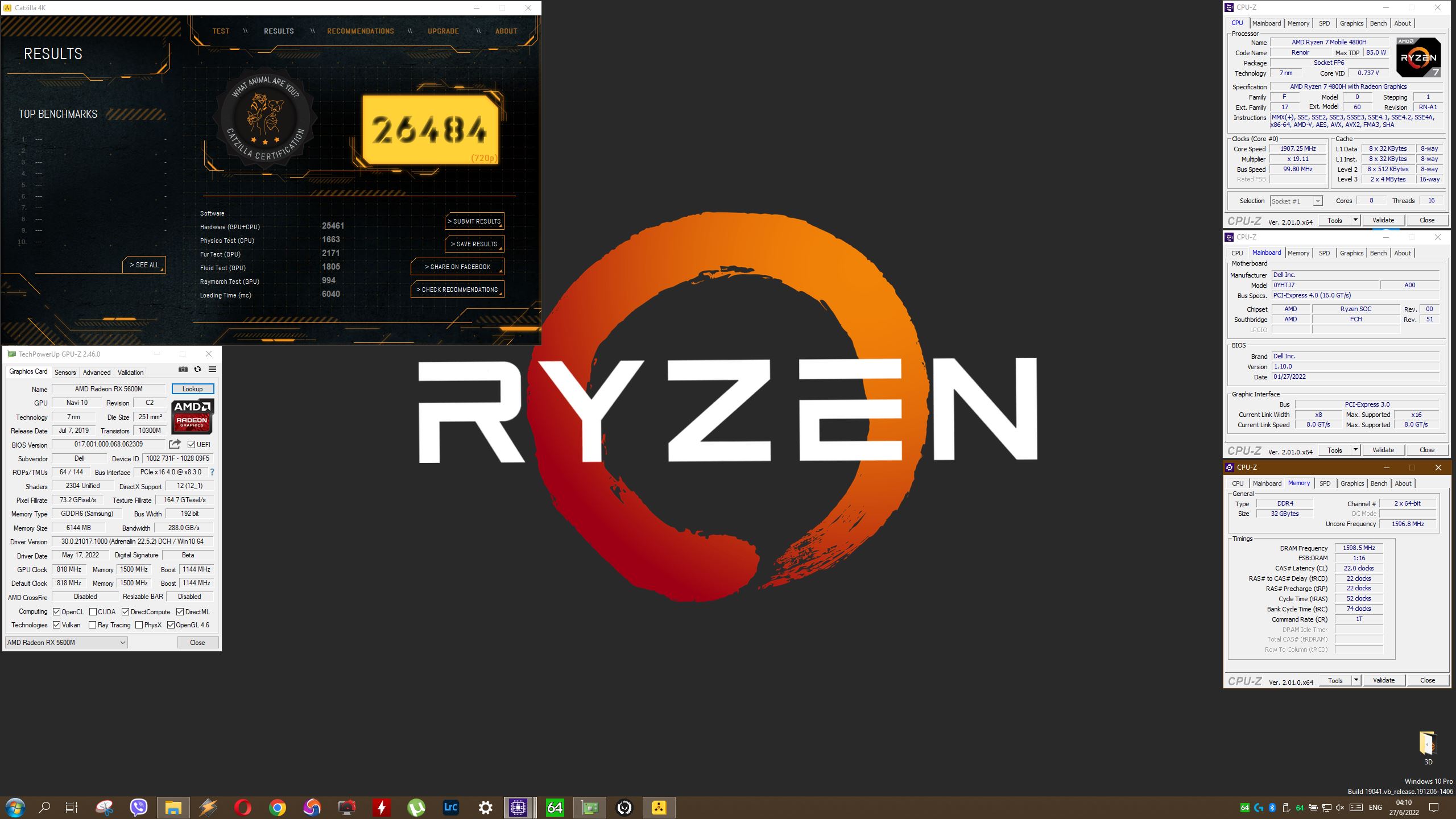
Task: Open SPD tab in the Mainboard CPU-Z window
Action: [x=1325, y=253]
